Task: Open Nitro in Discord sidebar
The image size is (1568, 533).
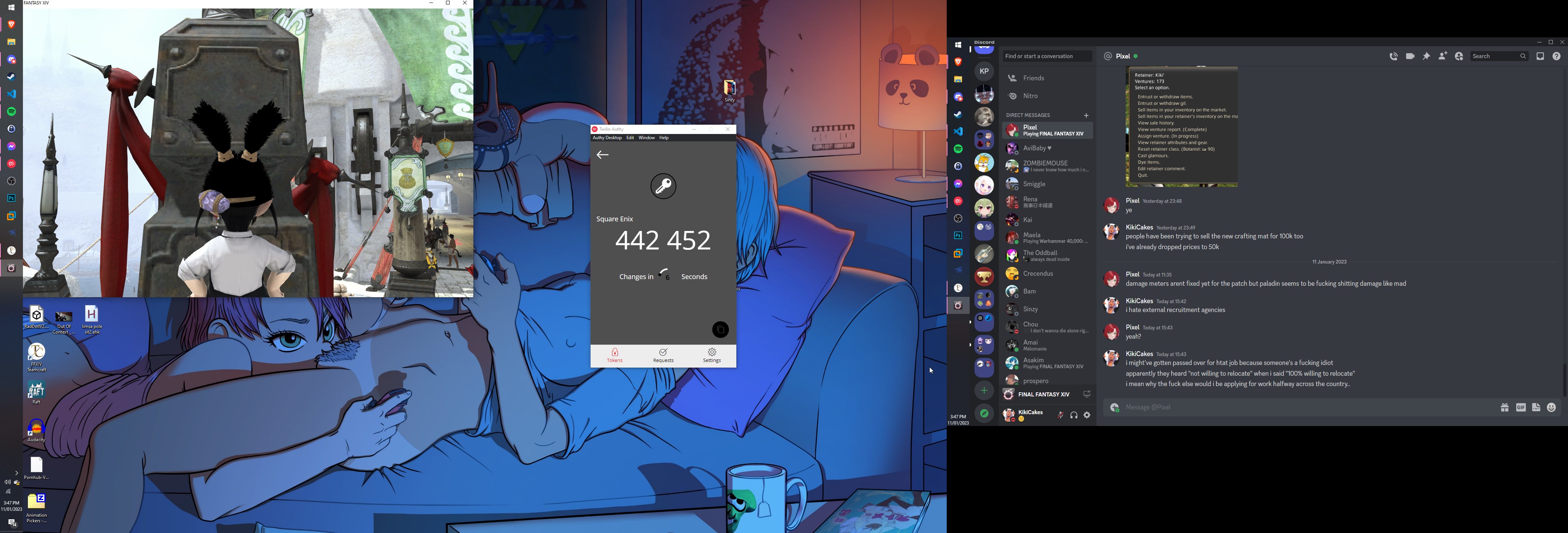Action: pyautogui.click(x=1047, y=96)
